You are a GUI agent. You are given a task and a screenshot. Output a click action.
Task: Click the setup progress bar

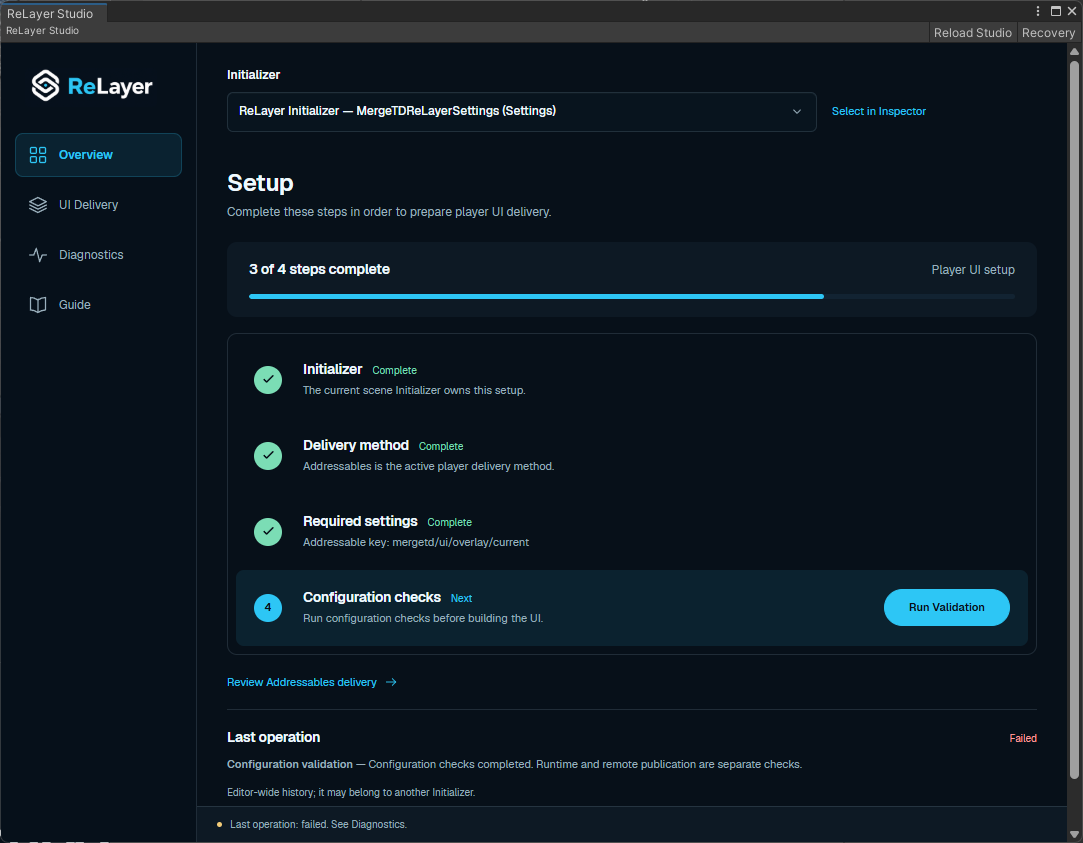631,296
